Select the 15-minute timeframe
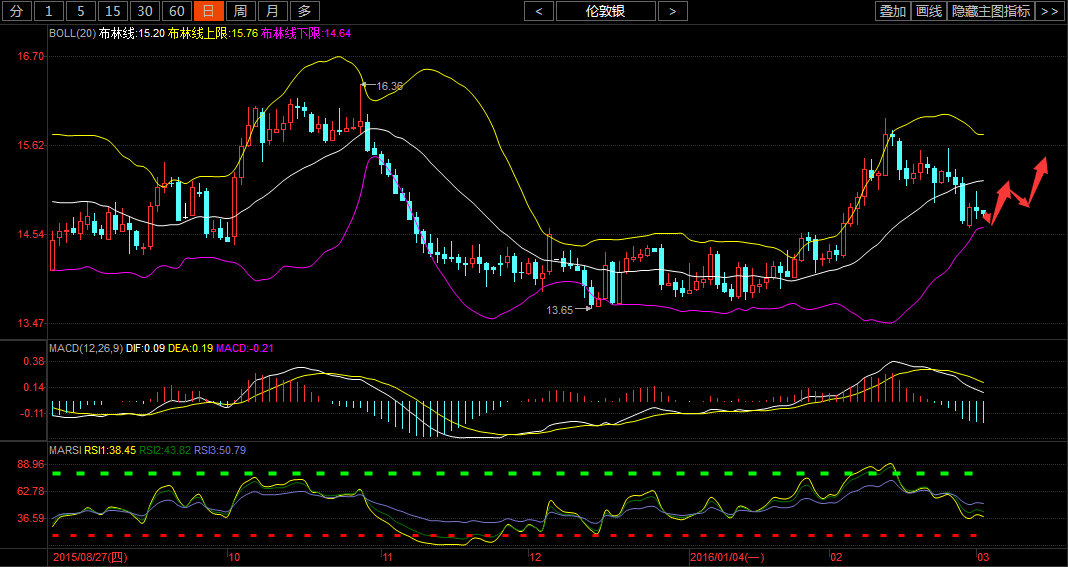This screenshot has width=1068, height=567. click(113, 11)
